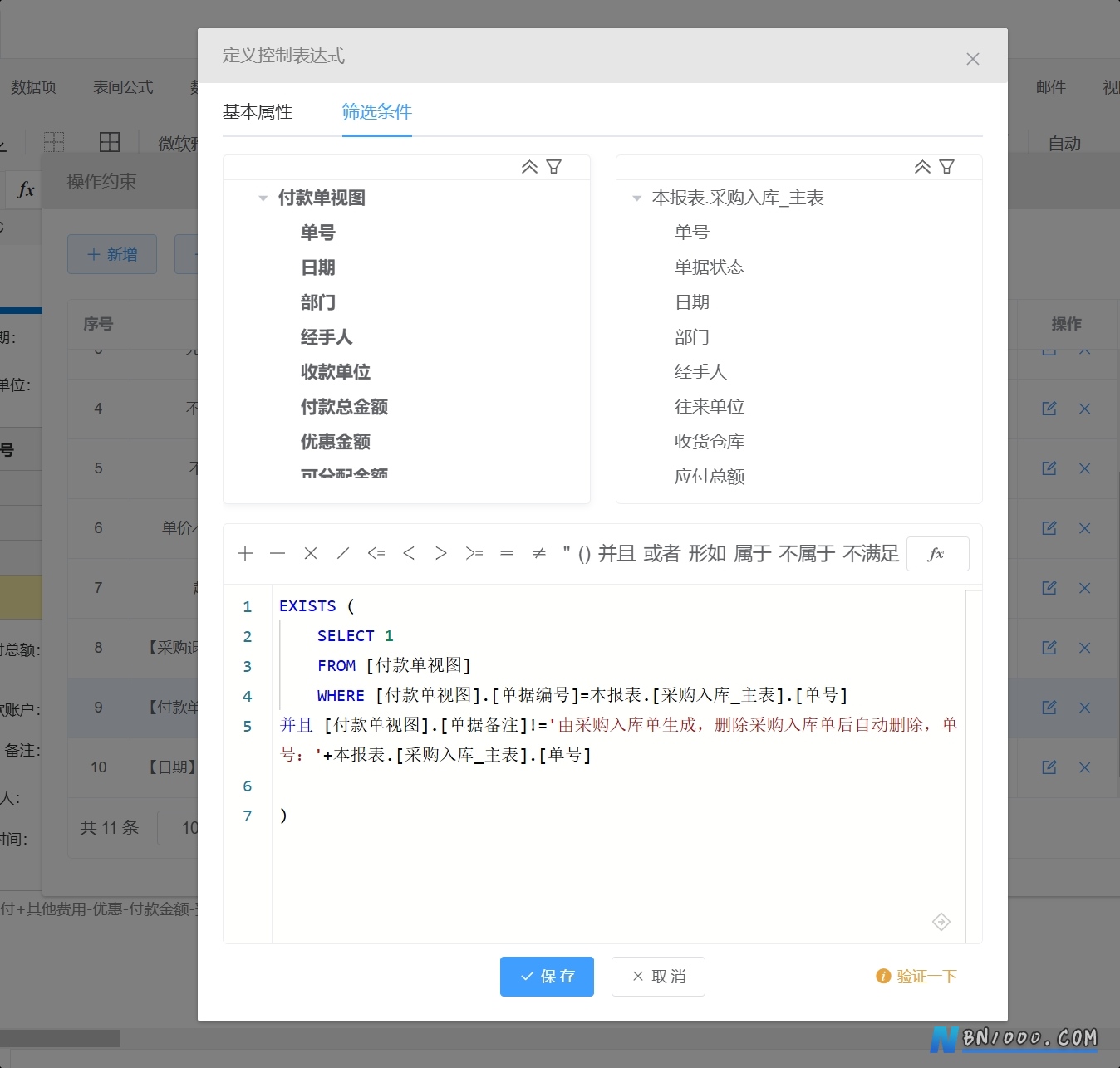Select 经手人 under 采购入库_主表

pos(700,372)
